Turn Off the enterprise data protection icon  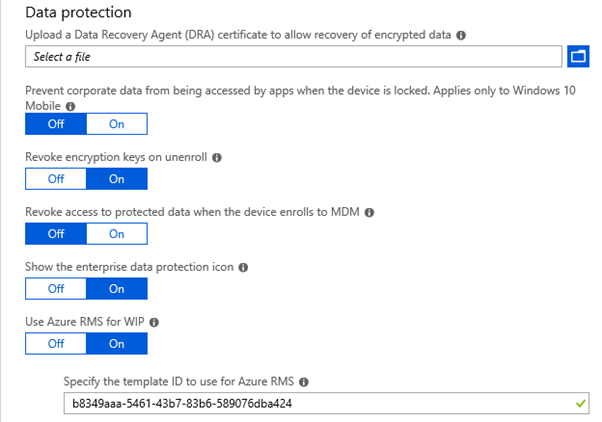point(56,288)
